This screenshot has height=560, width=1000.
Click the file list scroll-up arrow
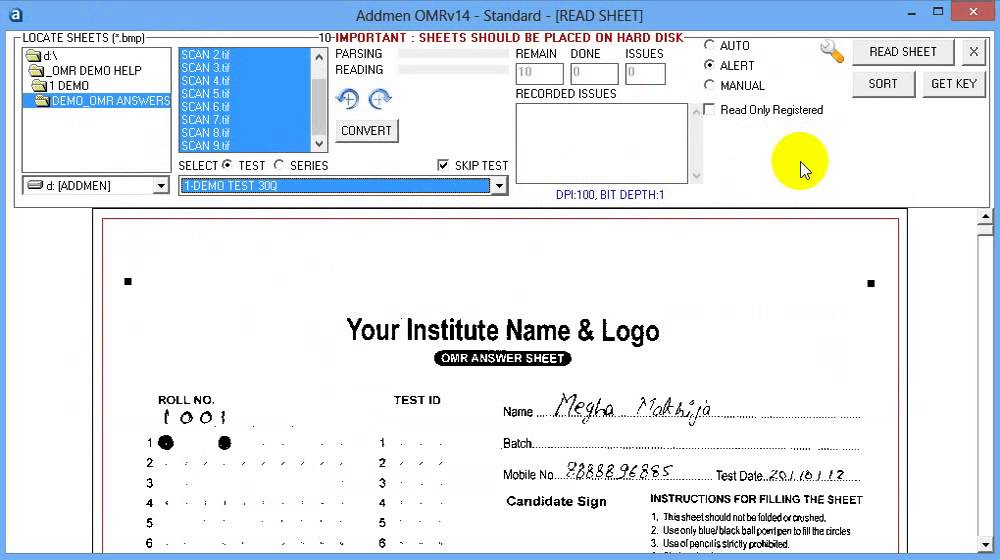point(319,56)
